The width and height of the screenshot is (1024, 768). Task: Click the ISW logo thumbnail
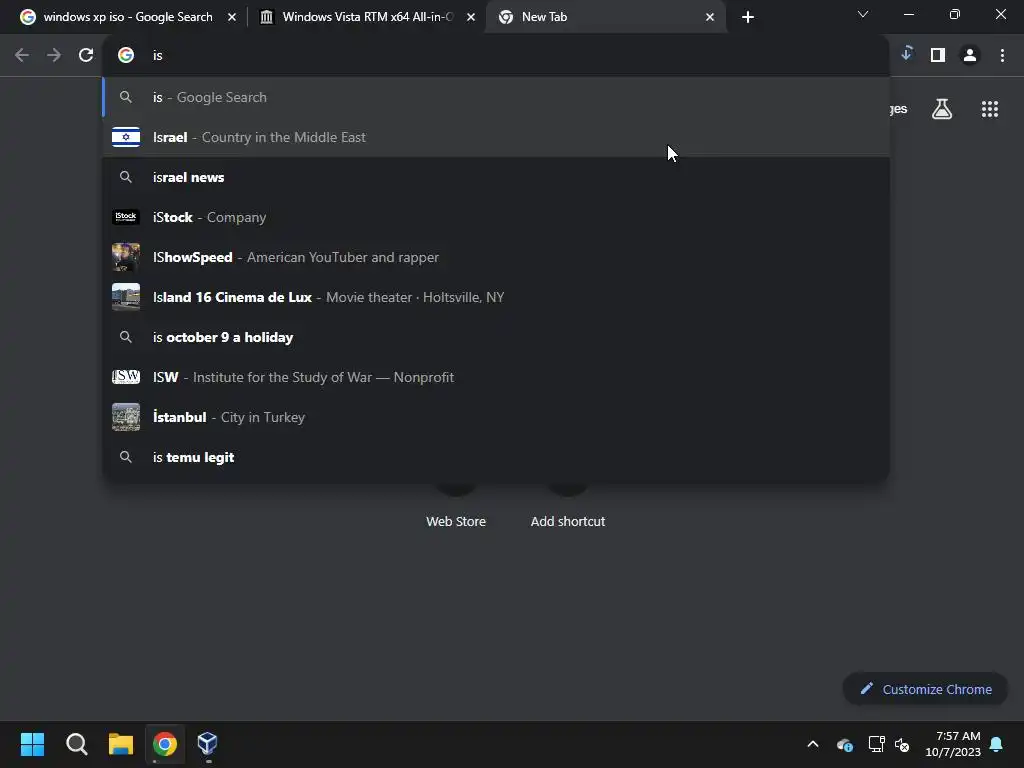[x=126, y=377]
